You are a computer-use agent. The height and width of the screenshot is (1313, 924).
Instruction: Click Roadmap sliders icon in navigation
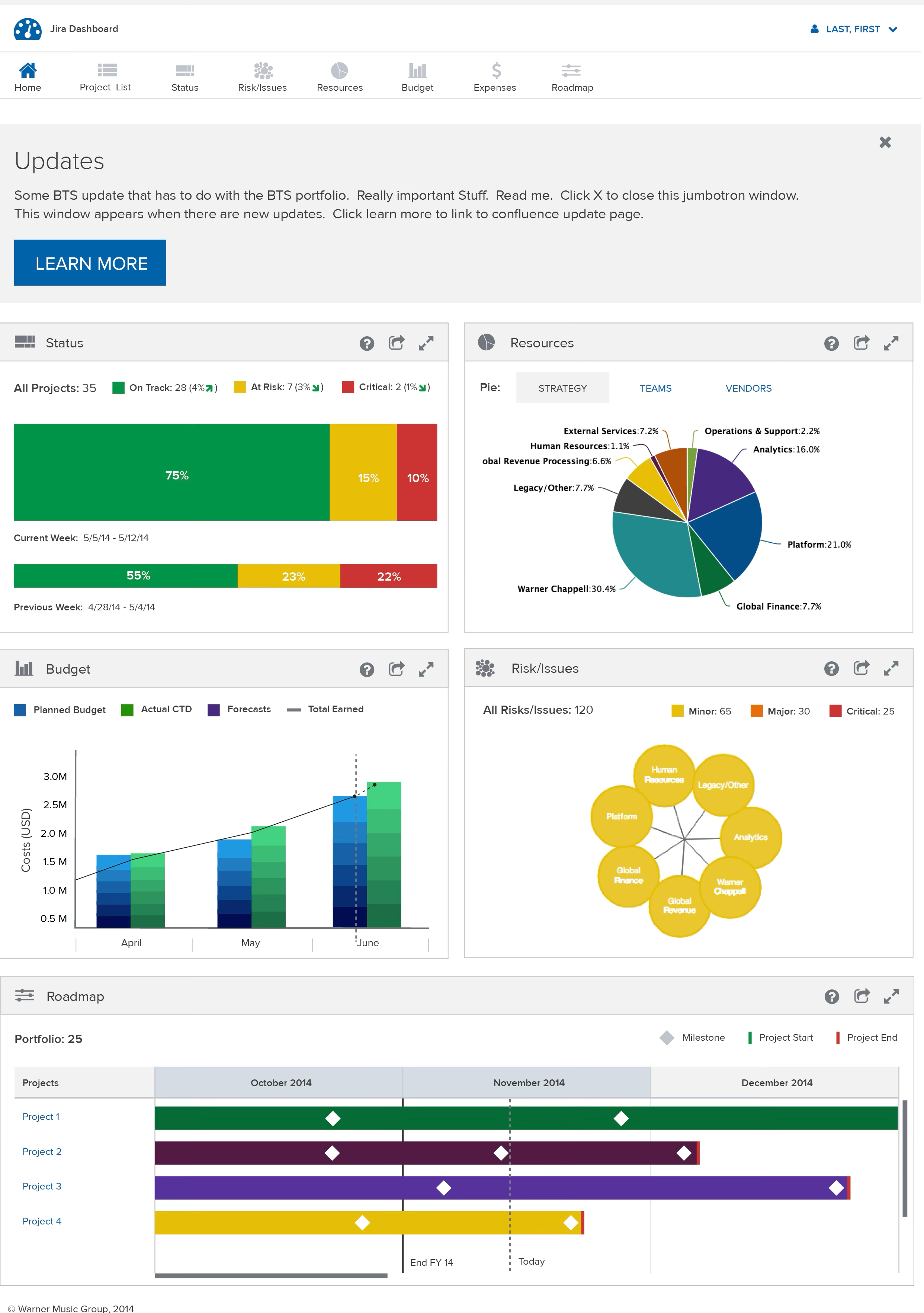571,70
